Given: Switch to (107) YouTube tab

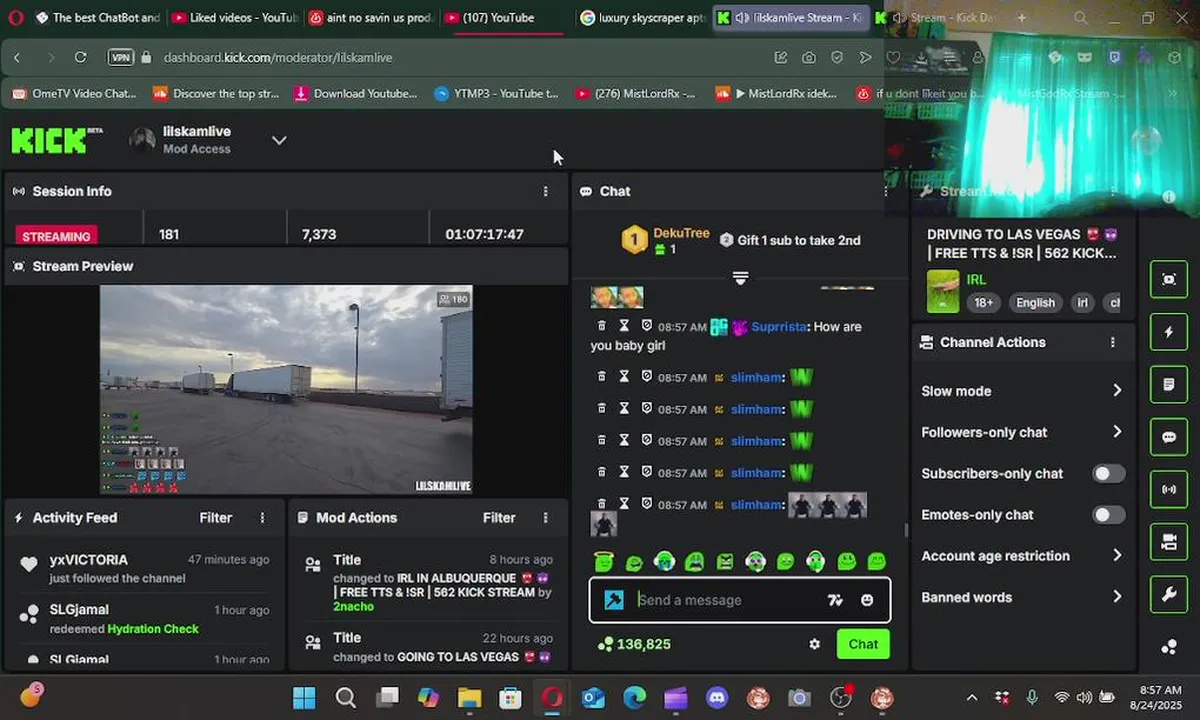Looking at the screenshot, I should click(507, 17).
